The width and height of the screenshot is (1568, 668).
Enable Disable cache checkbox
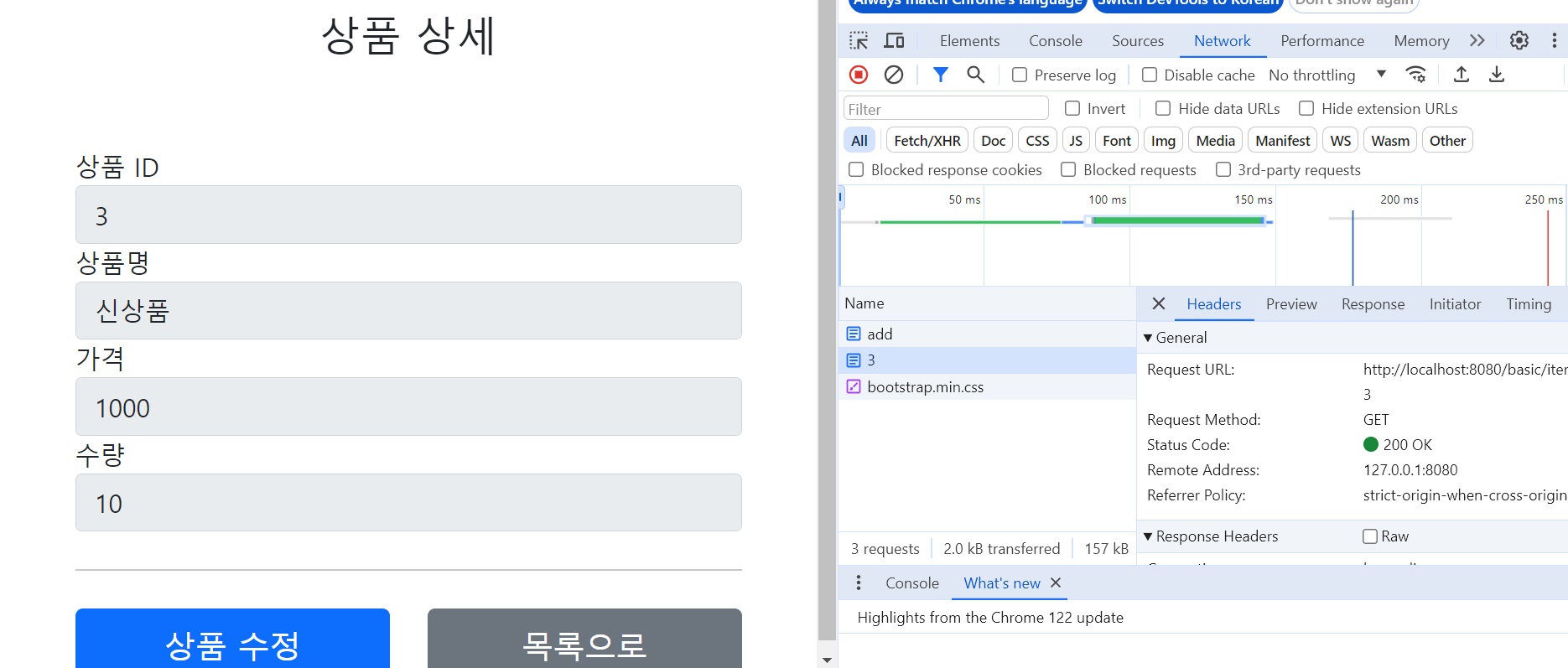(1150, 75)
